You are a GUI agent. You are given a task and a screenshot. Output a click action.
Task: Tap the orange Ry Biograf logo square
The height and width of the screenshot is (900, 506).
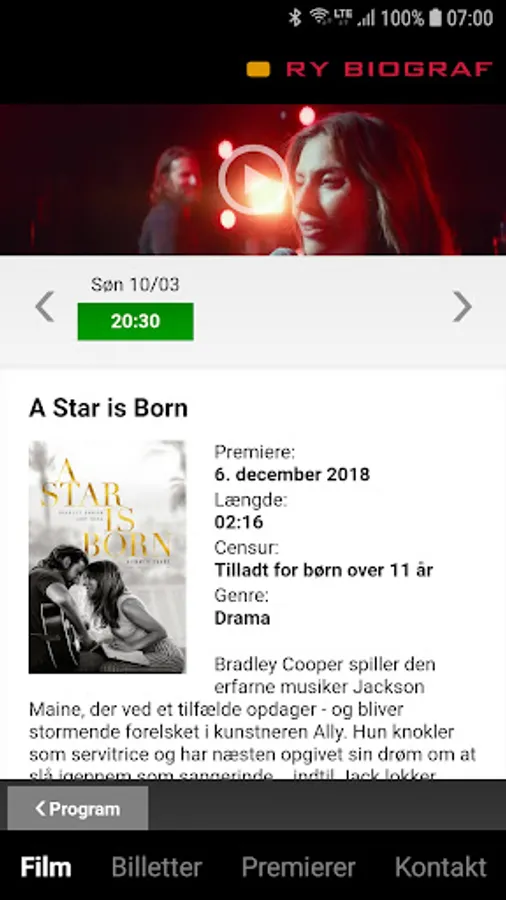[x=258, y=69]
